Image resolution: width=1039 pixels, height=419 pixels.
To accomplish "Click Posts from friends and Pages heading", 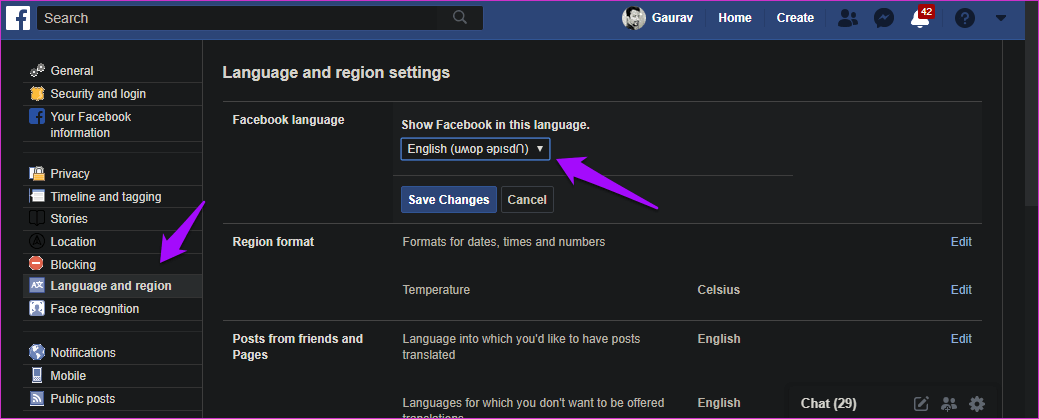I will point(298,347).
